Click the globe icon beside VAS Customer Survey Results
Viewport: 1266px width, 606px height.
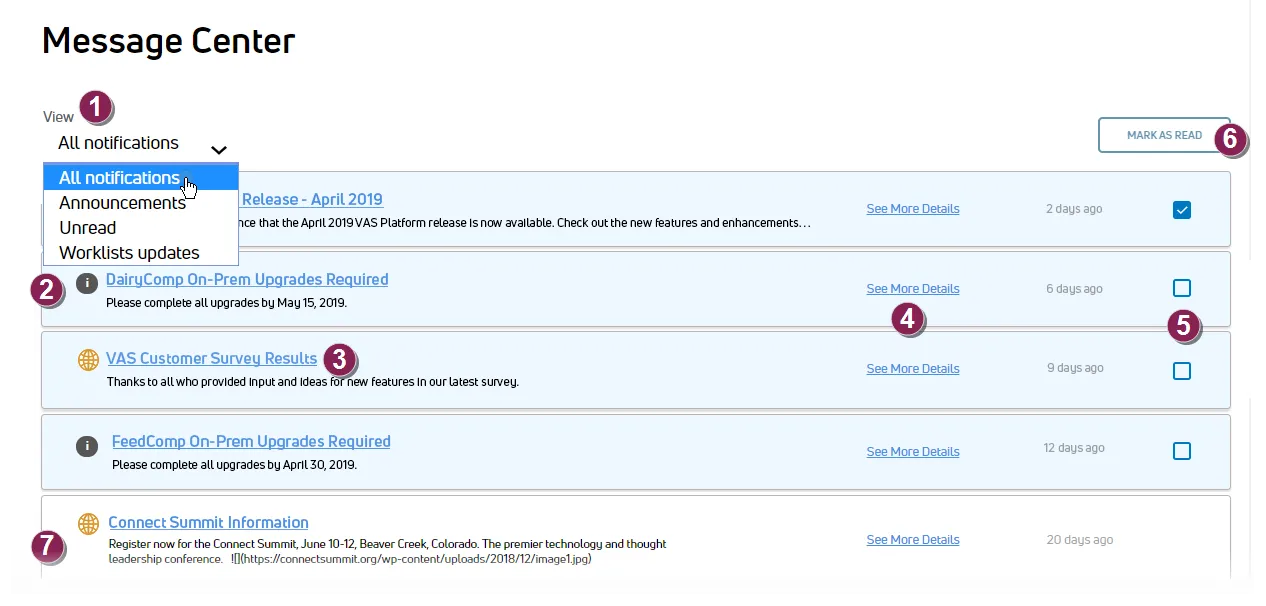[88, 360]
